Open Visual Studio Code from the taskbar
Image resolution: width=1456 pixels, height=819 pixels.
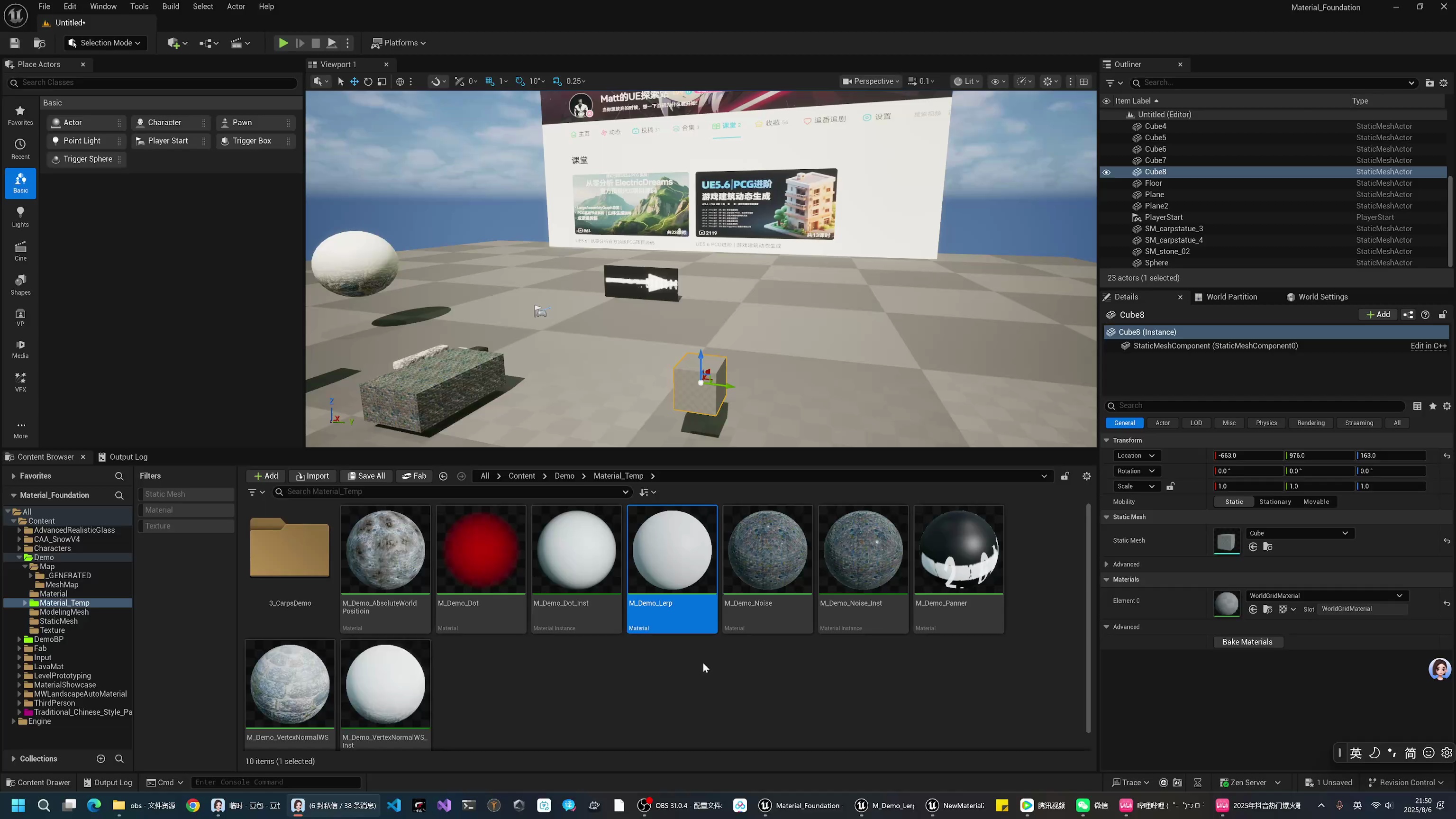coord(394,805)
